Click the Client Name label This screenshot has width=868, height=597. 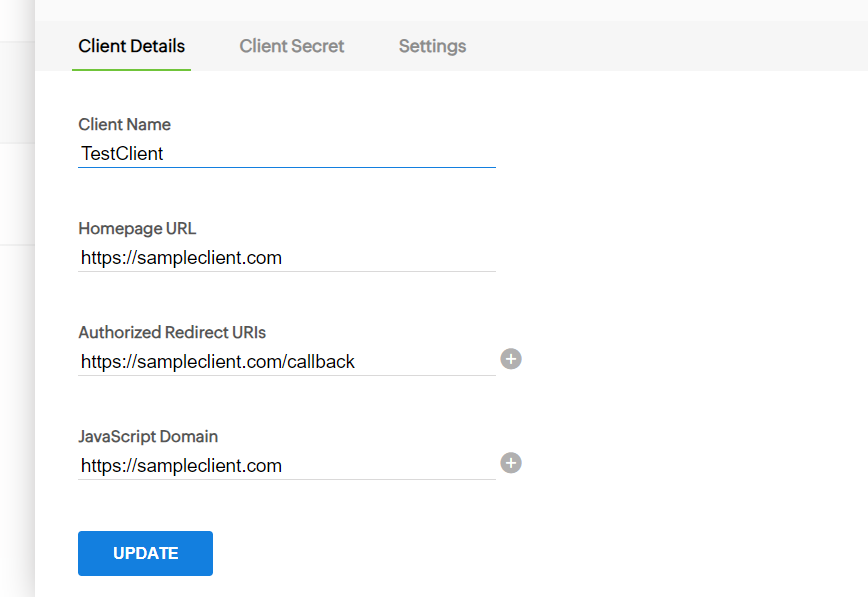point(125,125)
